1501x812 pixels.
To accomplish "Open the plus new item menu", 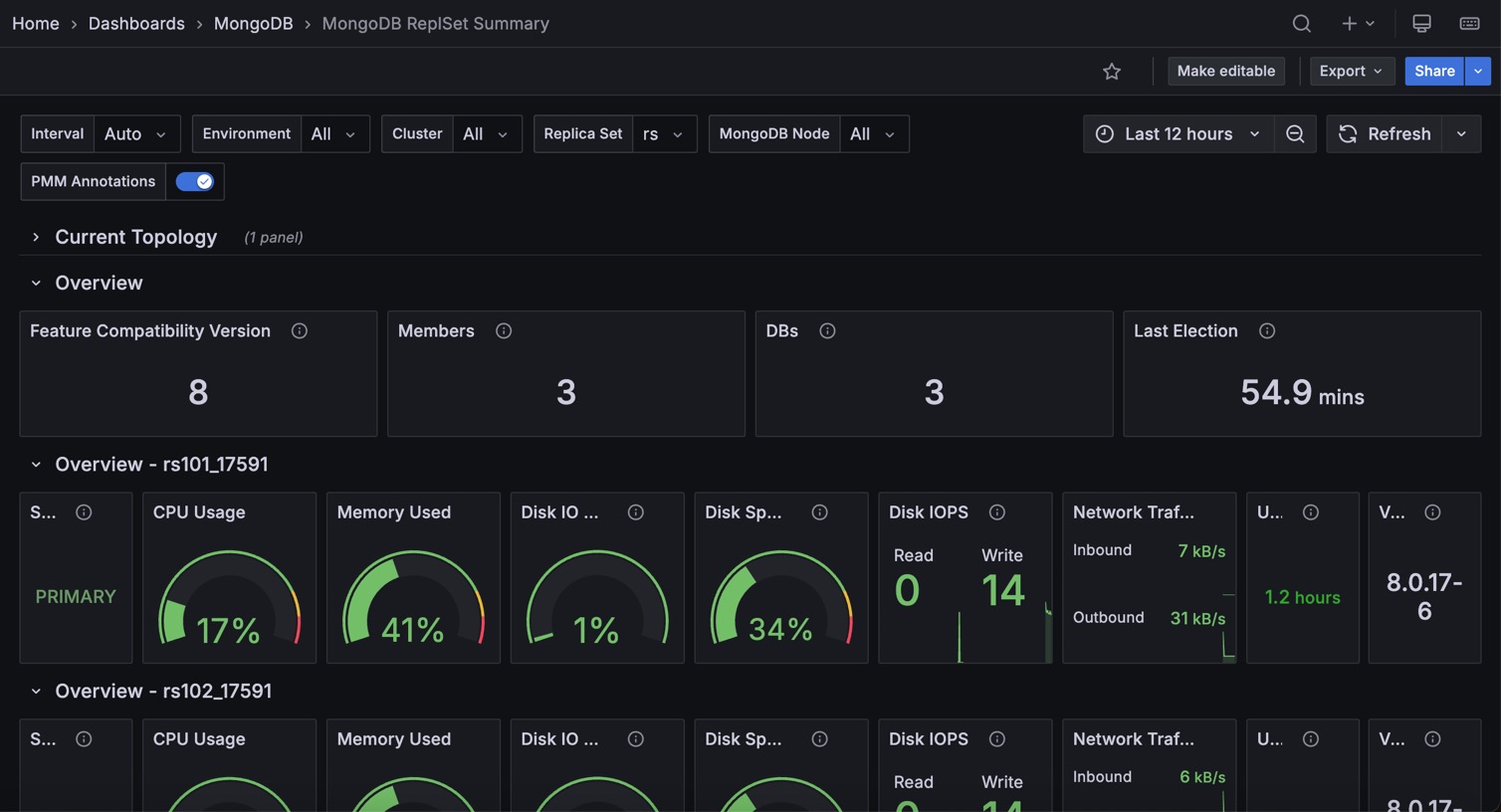I will click(1357, 23).
